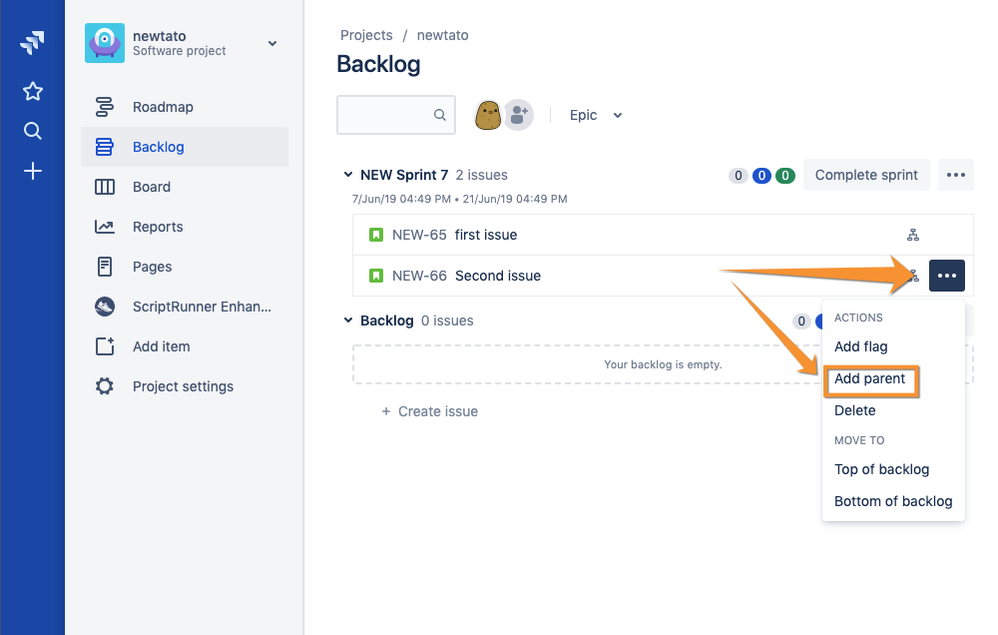Click the Jira logo icon

32,42
